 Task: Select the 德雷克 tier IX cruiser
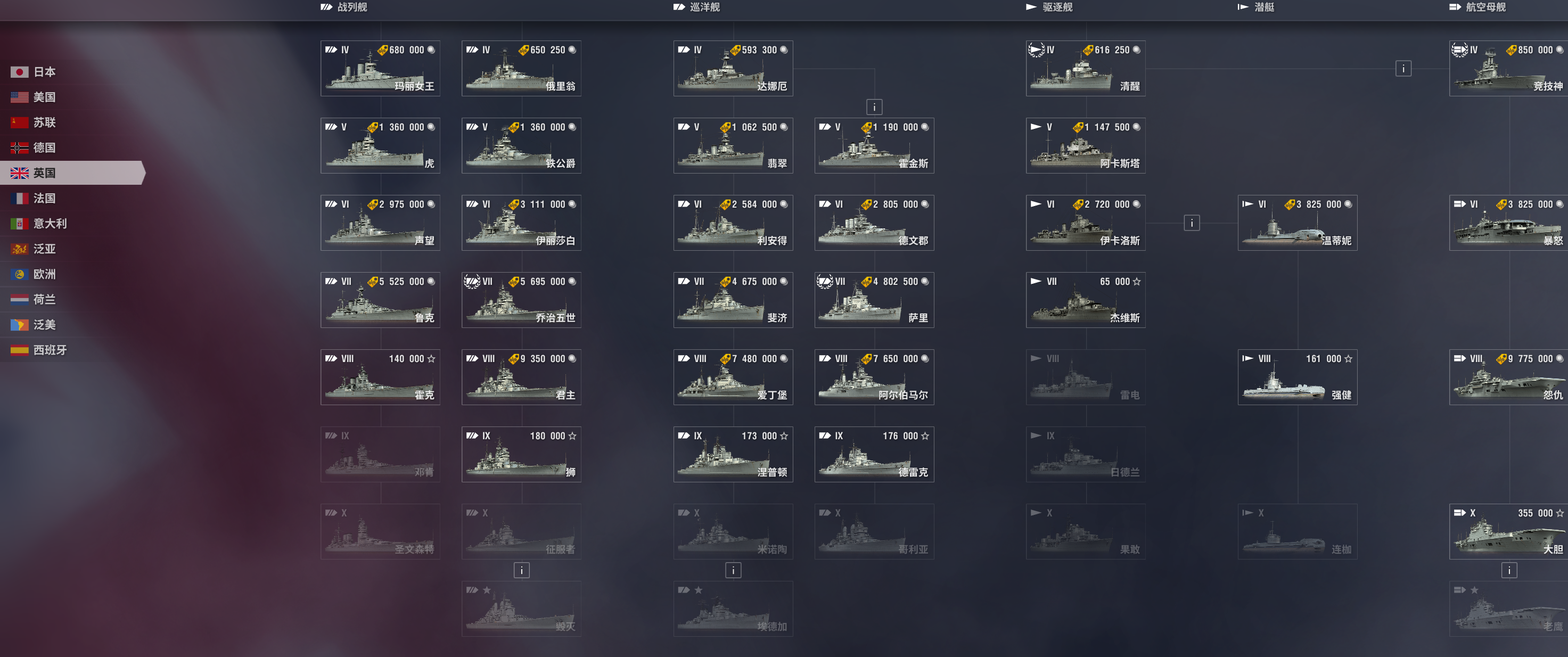point(875,454)
